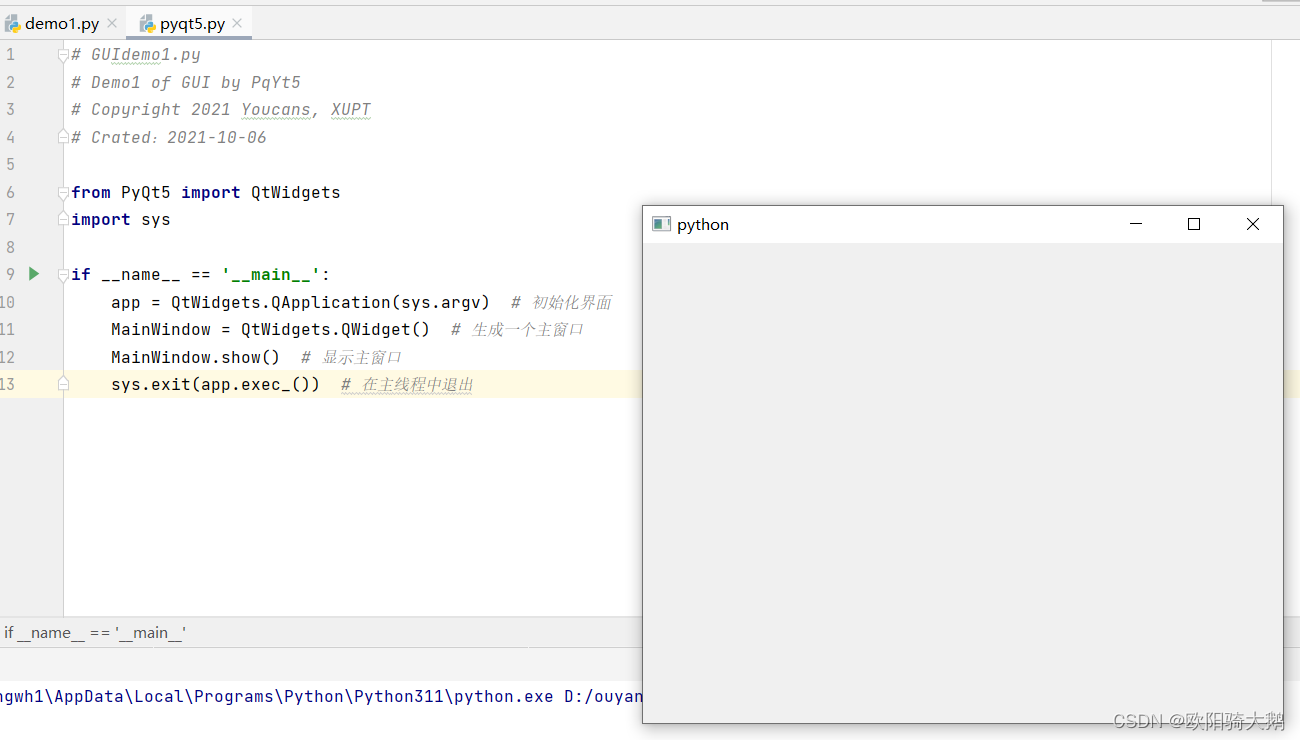
Task: Collapse the comment block arrow at line 1
Action: pyautogui.click(x=62, y=54)
